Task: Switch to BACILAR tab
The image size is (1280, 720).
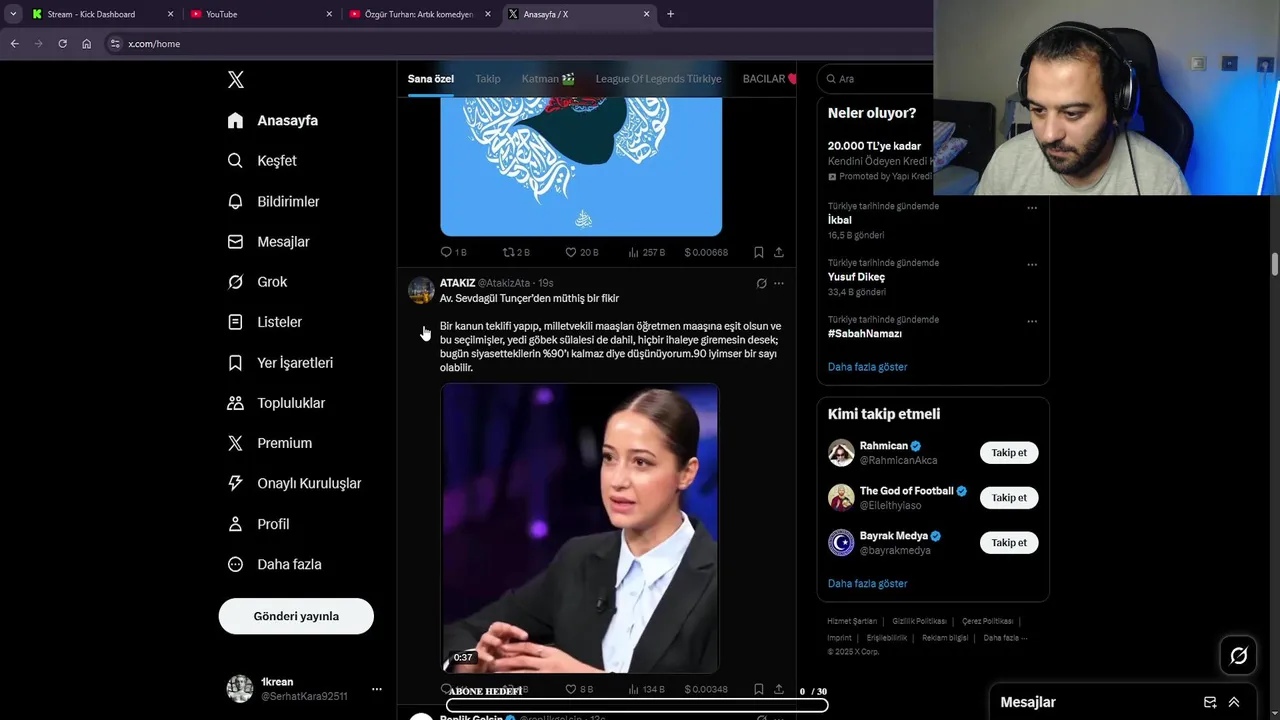Action: coord(768,79)
